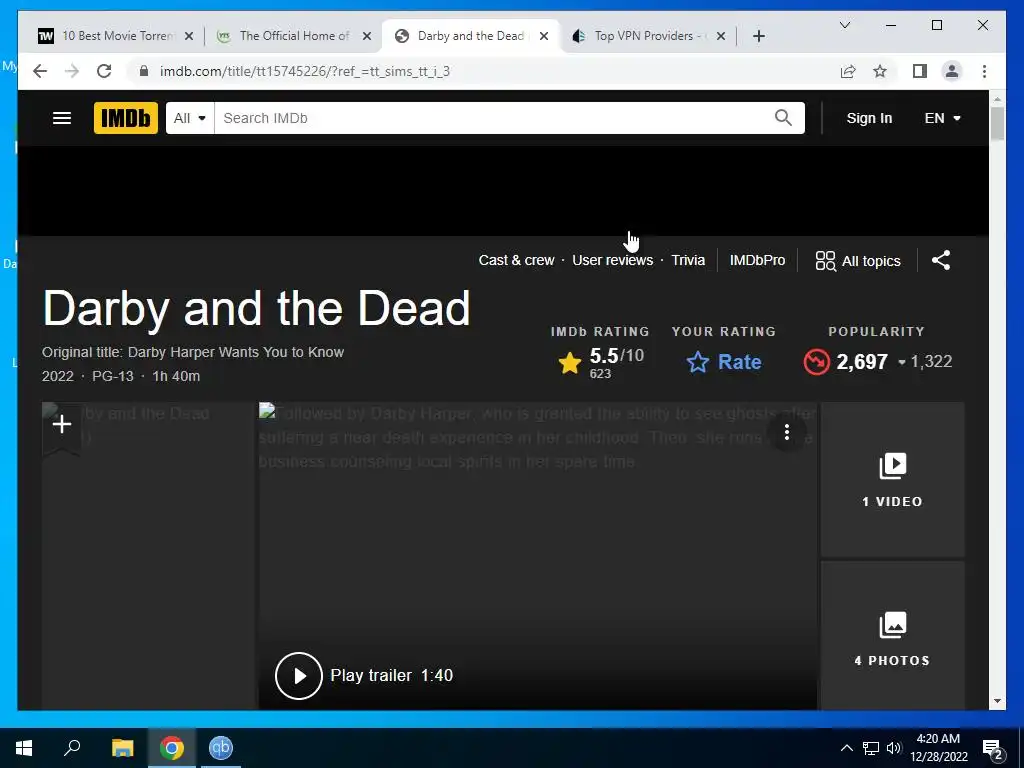Open Chrome profile avatar
This screenshot has height=768, width=1024.
[x=952, y=71]
